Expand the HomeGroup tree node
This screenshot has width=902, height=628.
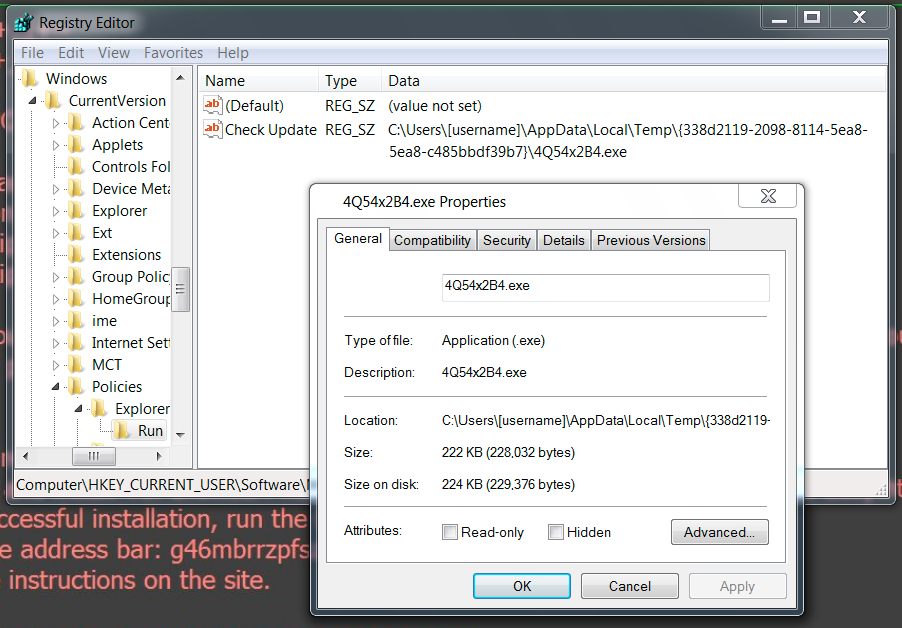coord(56,299)
